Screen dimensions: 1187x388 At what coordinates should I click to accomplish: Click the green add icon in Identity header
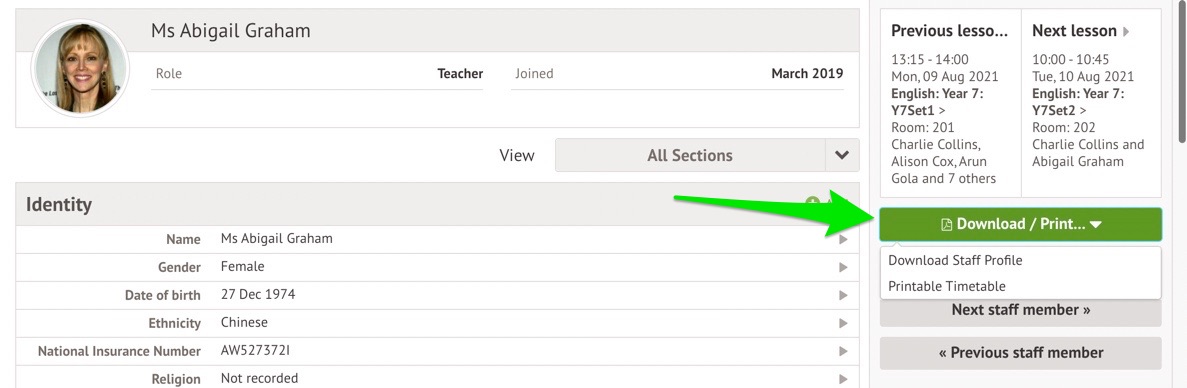813,203
